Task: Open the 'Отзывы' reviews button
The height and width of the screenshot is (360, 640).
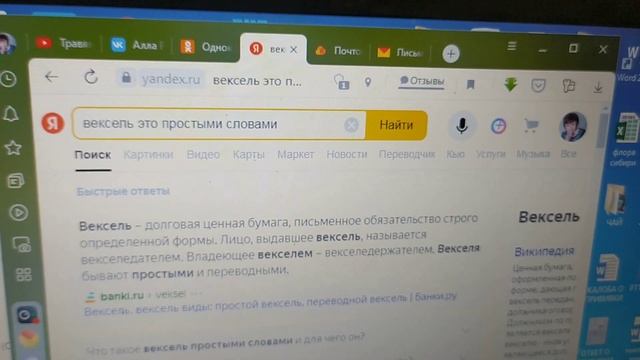Action: 422,81
